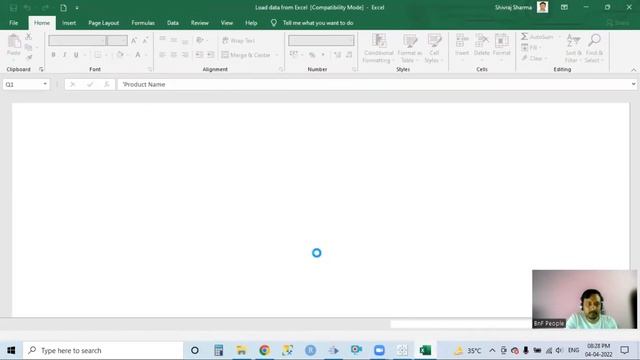Screen dimensions: 640x360
Task: Open the Name Box dropdown arrow
Action: pos(45,84)
